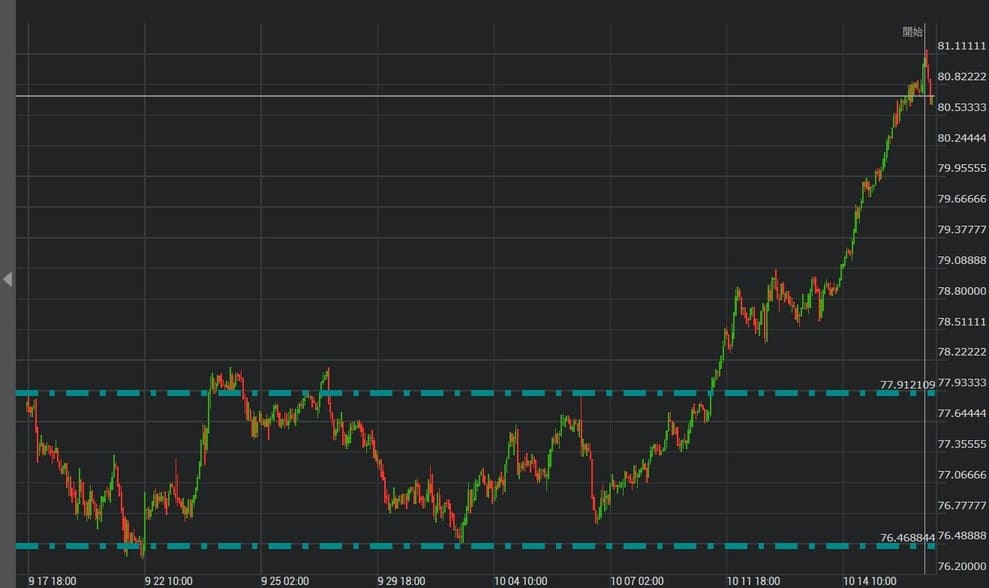Image resolution: width=989 pixels, height=588 pixels.
Task: Click price axis value 80.24444
Action: point(961,138)
